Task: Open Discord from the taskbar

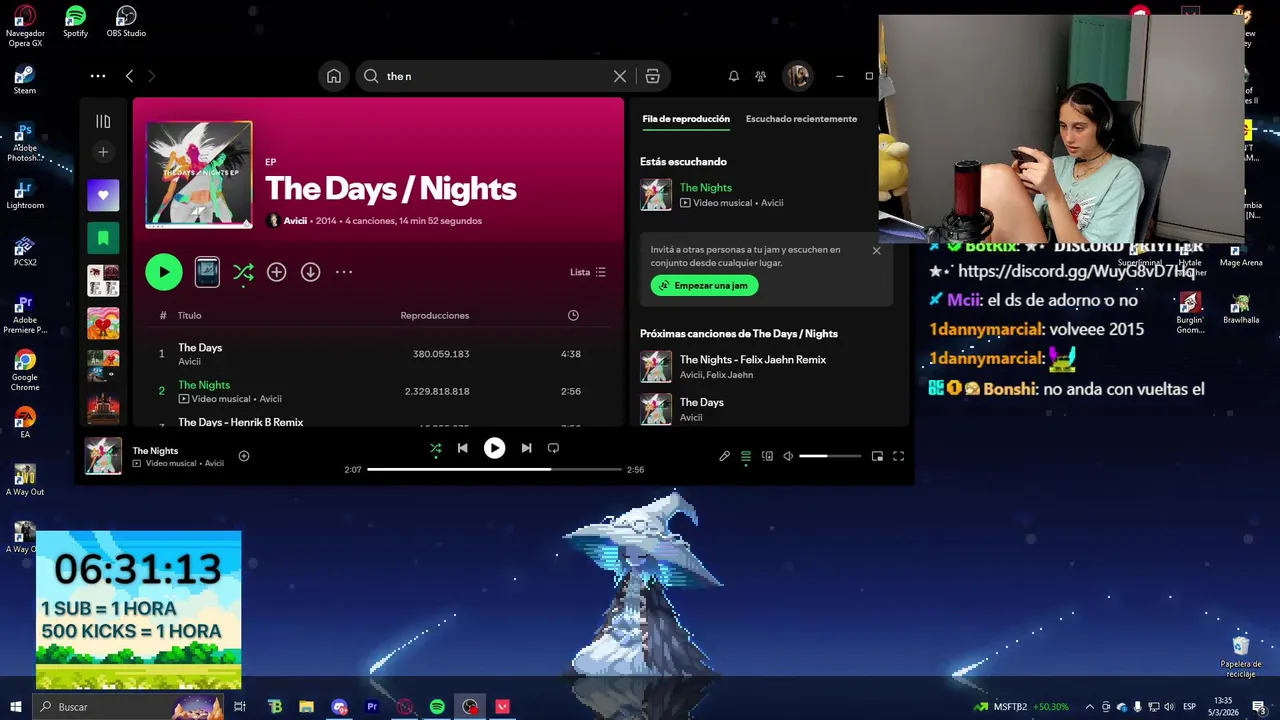Action: [339, 707]
